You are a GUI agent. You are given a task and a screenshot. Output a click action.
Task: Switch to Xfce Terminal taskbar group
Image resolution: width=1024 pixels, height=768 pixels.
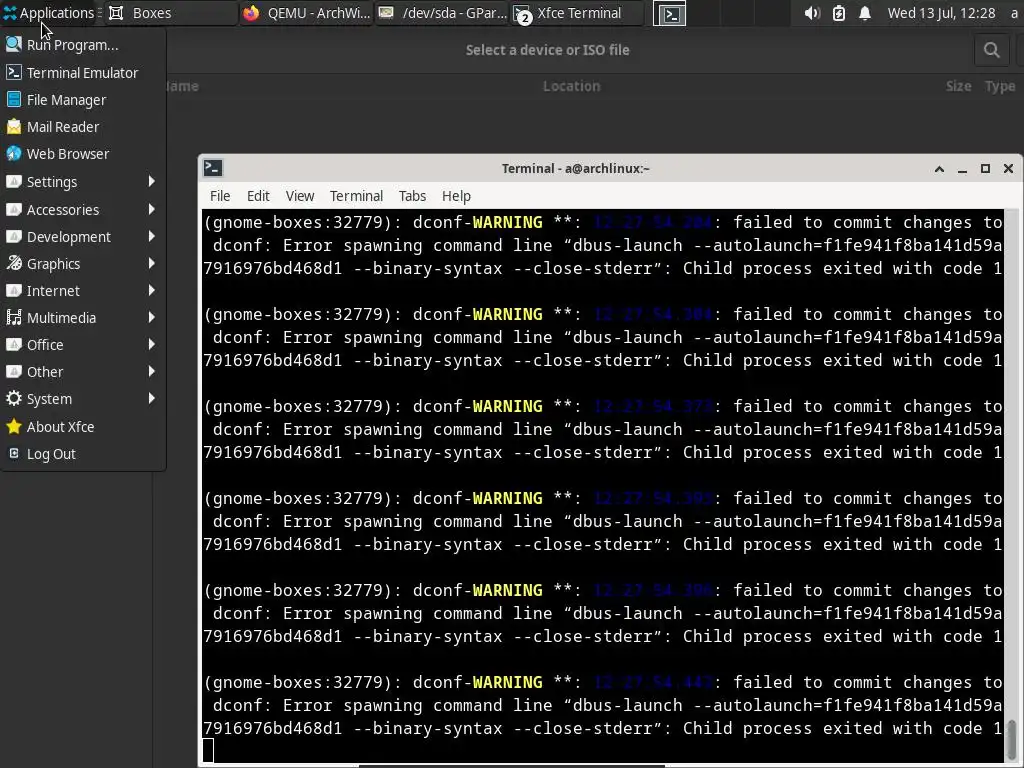pyautogui.click(x=577, y=12)
